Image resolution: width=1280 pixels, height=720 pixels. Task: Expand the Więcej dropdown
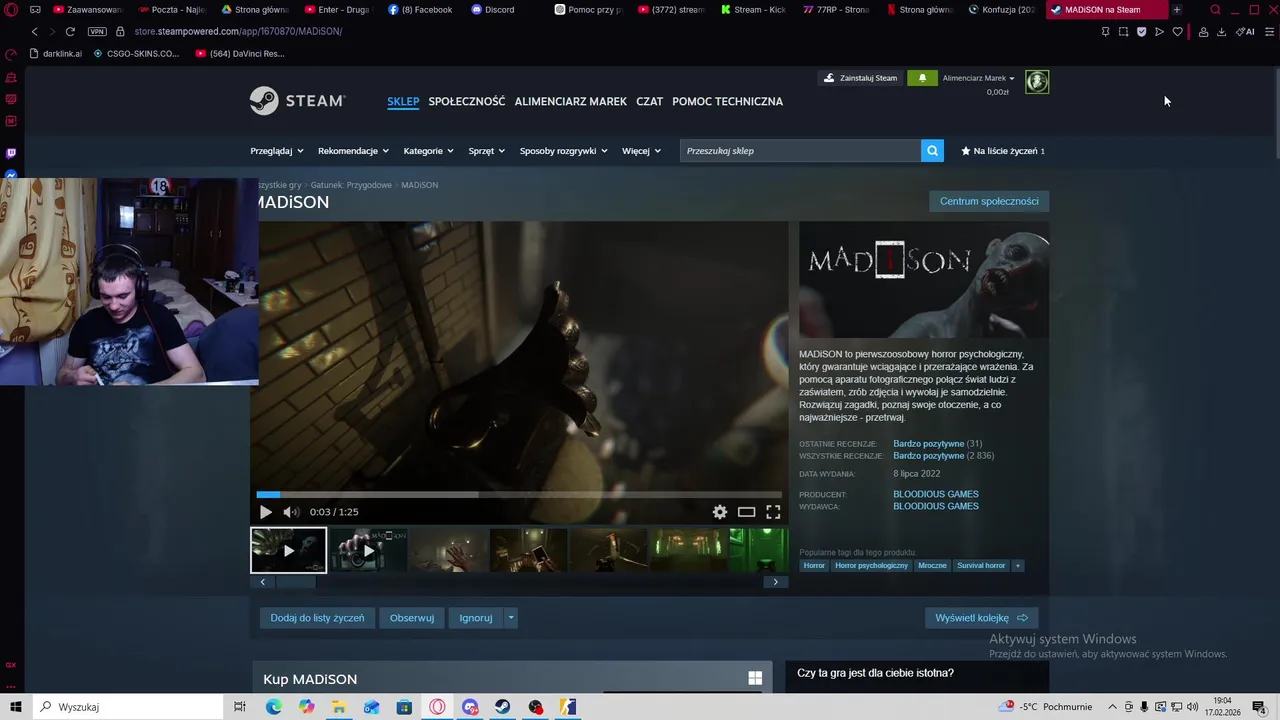click(x=641, y=151)
